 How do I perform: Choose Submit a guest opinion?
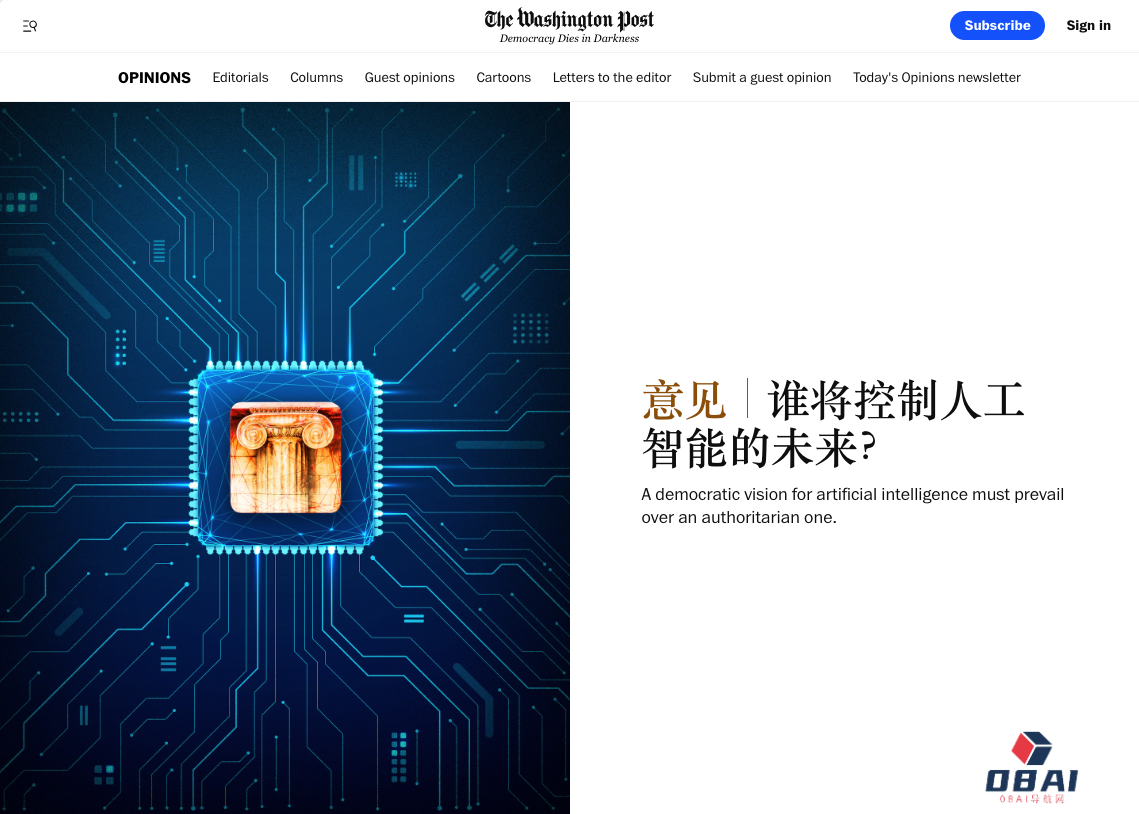click(761, 77)
